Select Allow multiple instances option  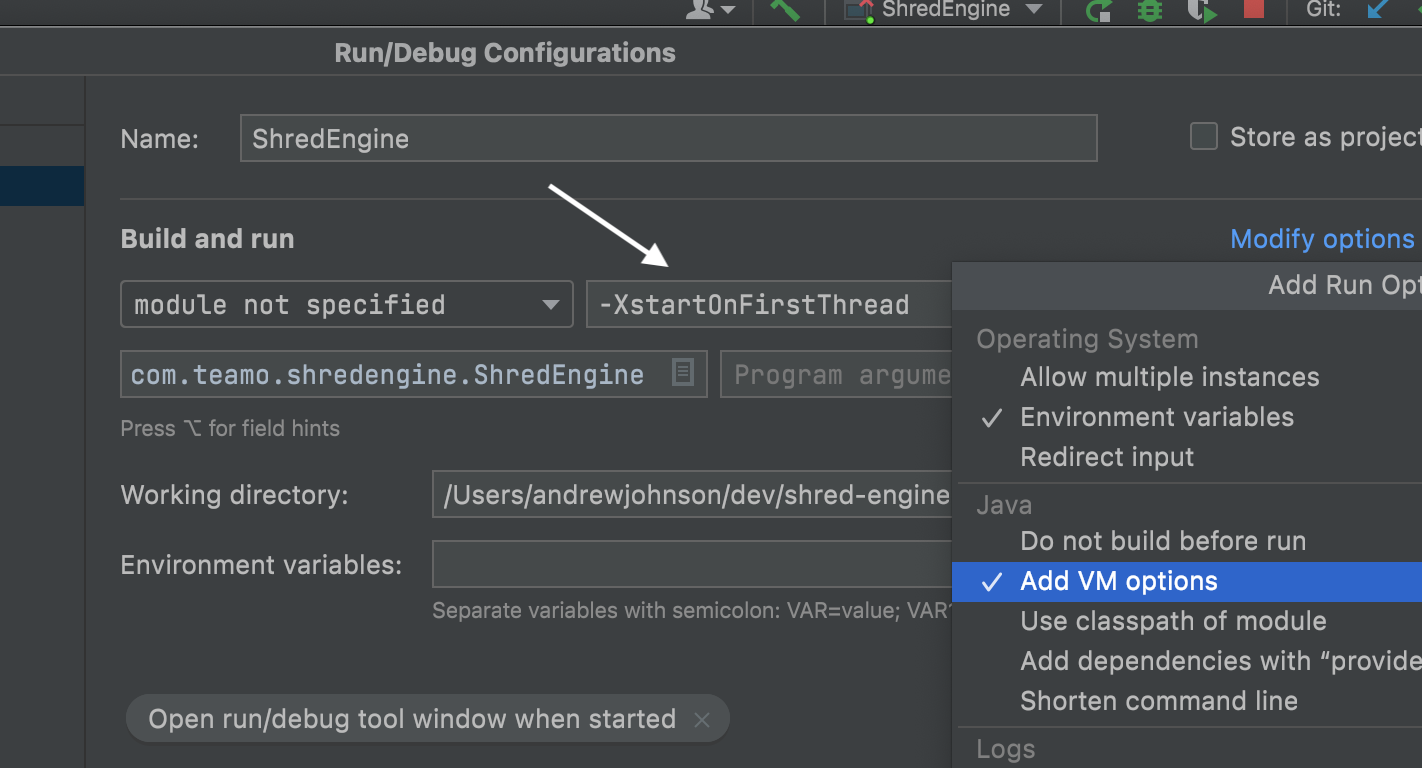tap(1189, 377)
